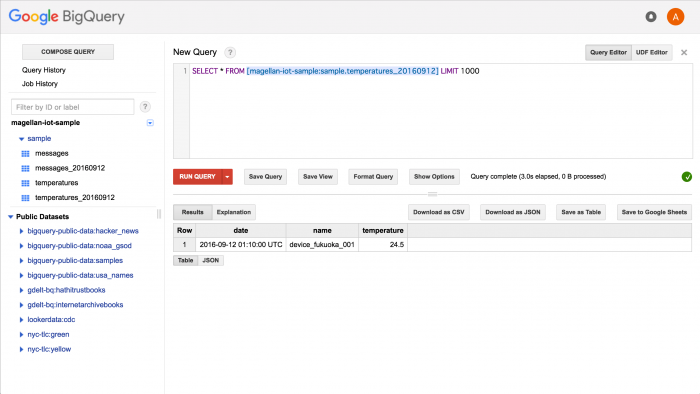This screenshot has width=700, height=394.
Task: Switch to the Query Editor tab
Action: (608, 52)
